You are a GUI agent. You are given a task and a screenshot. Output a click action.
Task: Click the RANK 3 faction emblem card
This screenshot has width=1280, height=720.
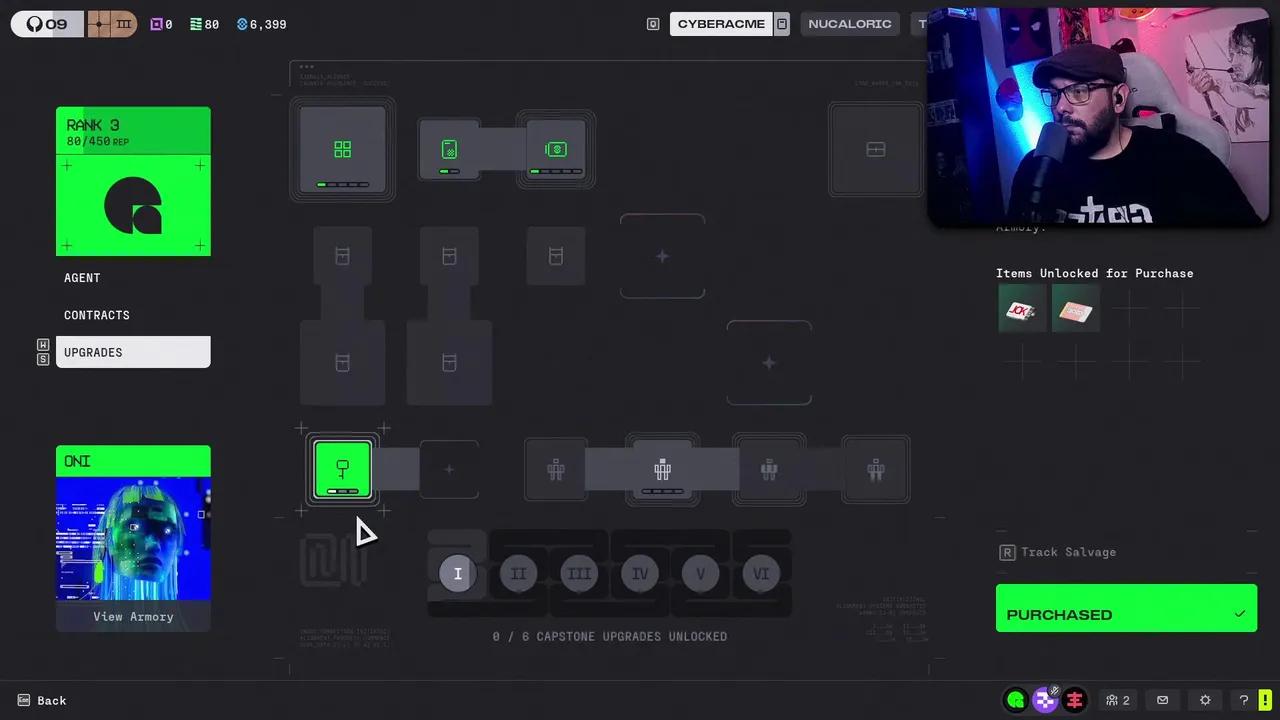point(133,181)
